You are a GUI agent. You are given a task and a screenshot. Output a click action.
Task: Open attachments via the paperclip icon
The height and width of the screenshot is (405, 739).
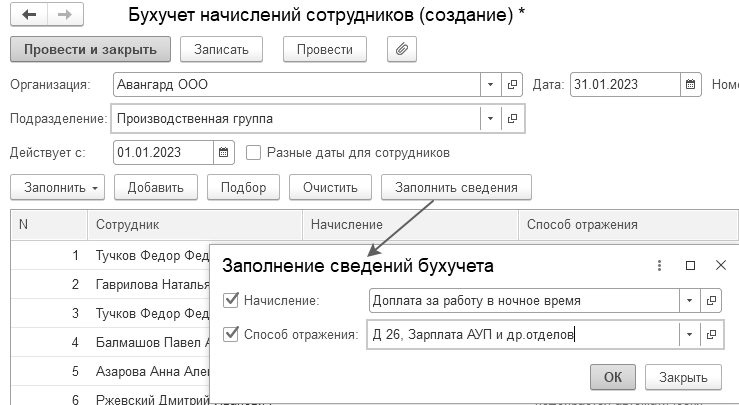[402, 49]
